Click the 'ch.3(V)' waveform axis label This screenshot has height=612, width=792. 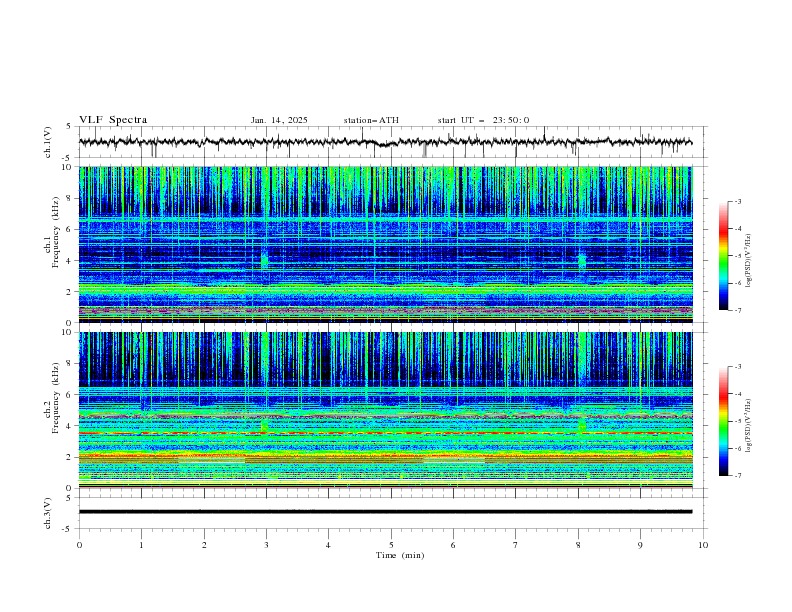coord(48,513)
